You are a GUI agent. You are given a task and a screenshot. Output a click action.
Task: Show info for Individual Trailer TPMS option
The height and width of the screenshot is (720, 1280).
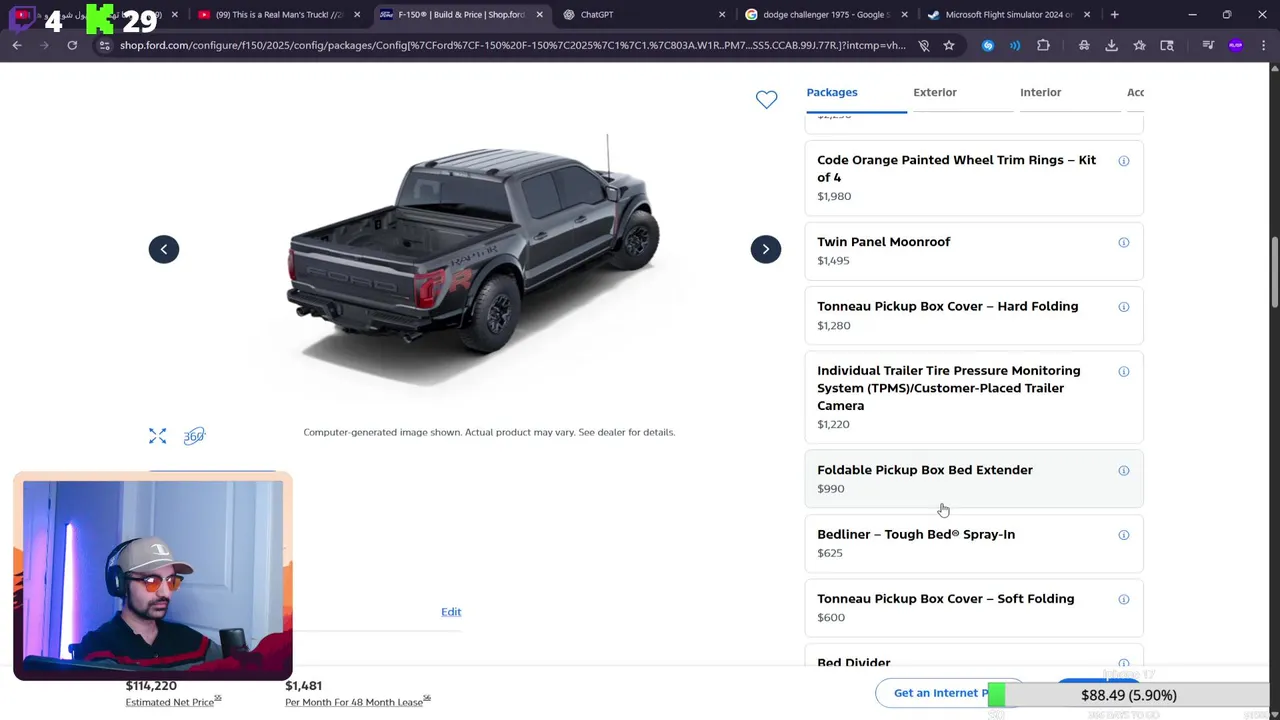(x=1124, y=372)
